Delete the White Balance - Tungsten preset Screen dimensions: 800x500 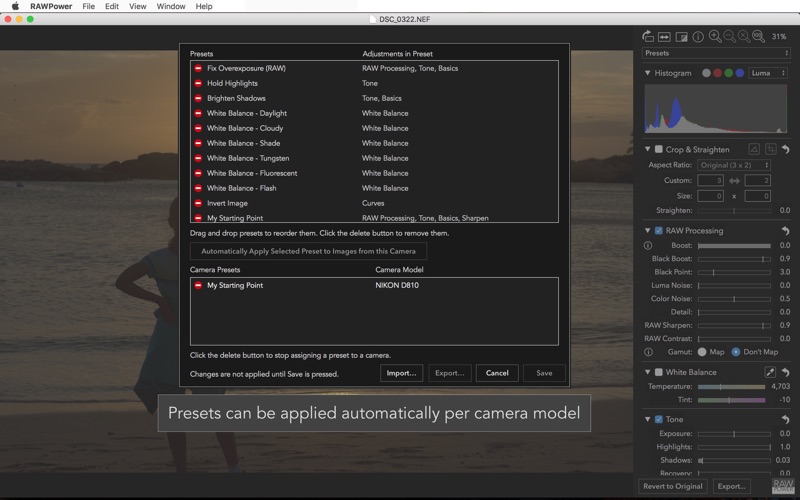[x=198, y=158]
